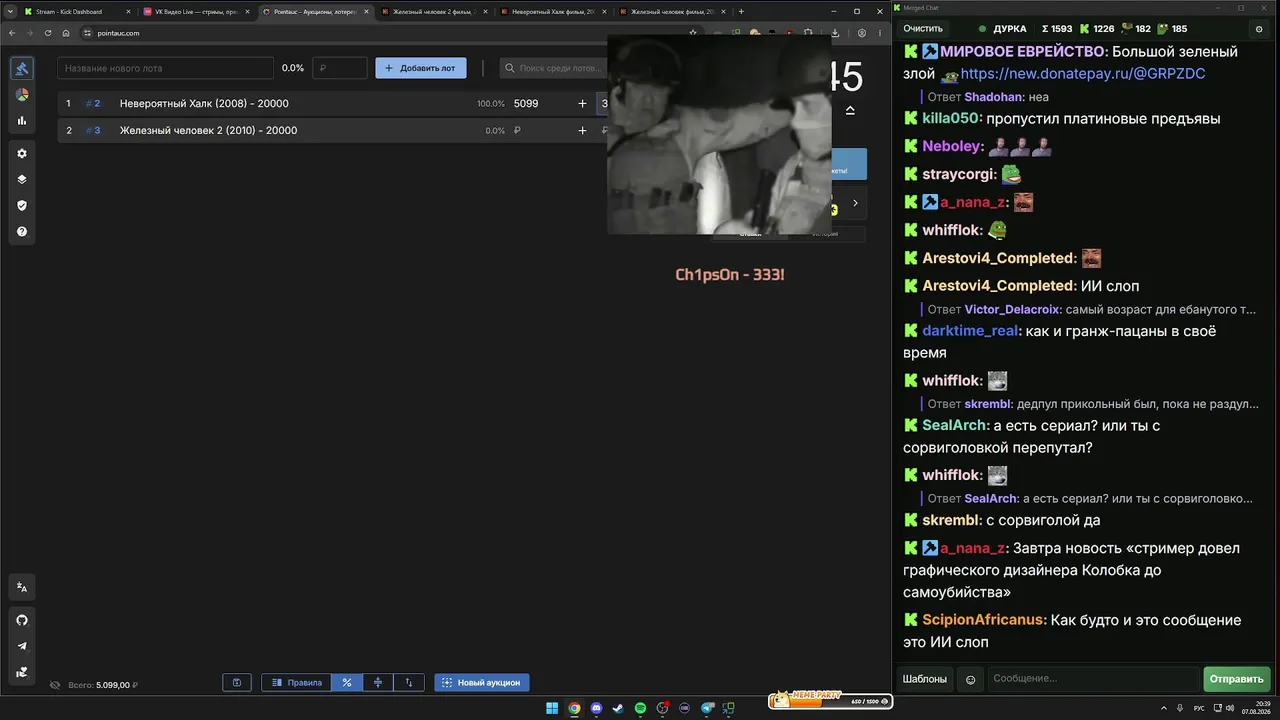Click the Шаблоны button in chat
The height and width of the screenshot is (720, 1280).
[925, 679]
